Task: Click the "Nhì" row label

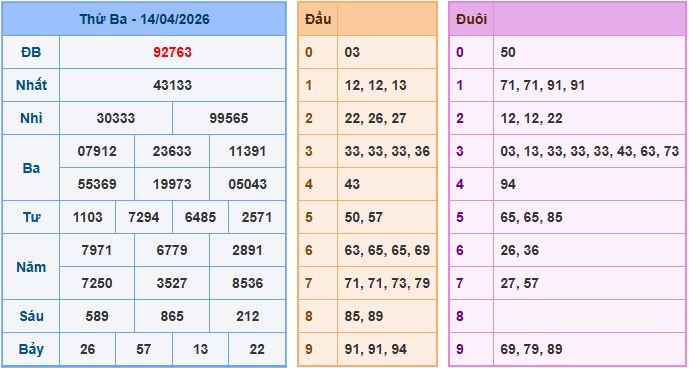Action: click(31, 118)
